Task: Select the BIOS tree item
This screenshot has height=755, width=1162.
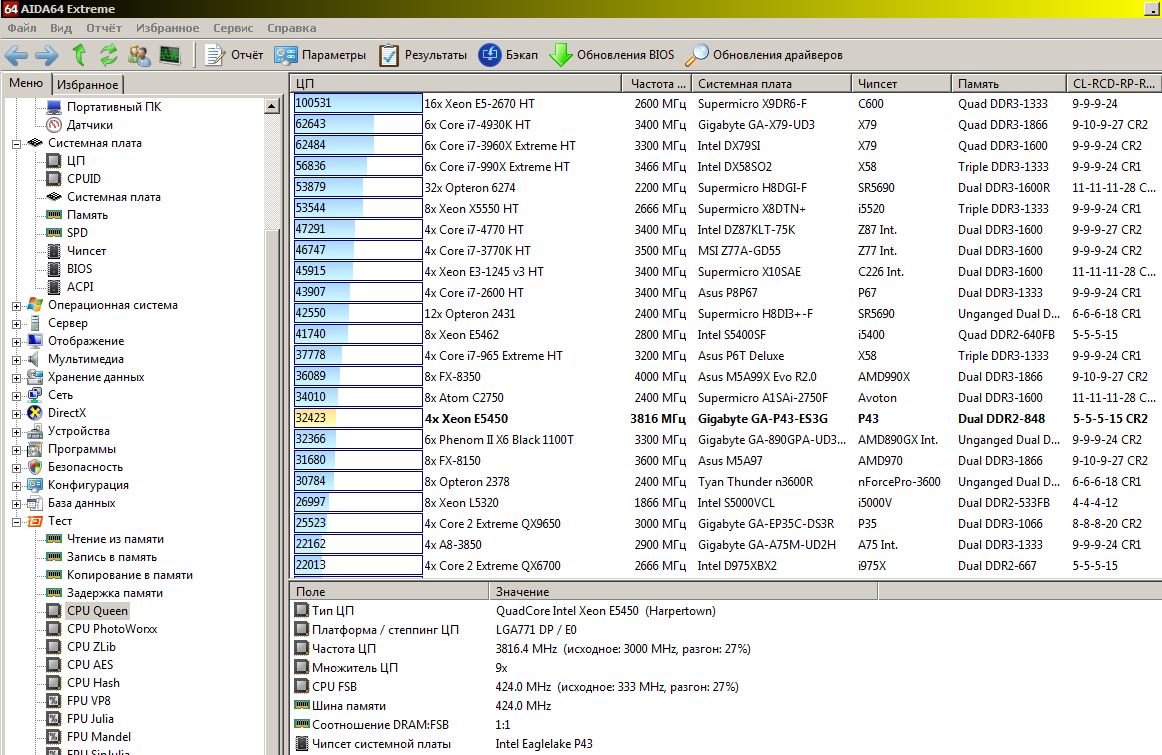Action: point(70,269)
